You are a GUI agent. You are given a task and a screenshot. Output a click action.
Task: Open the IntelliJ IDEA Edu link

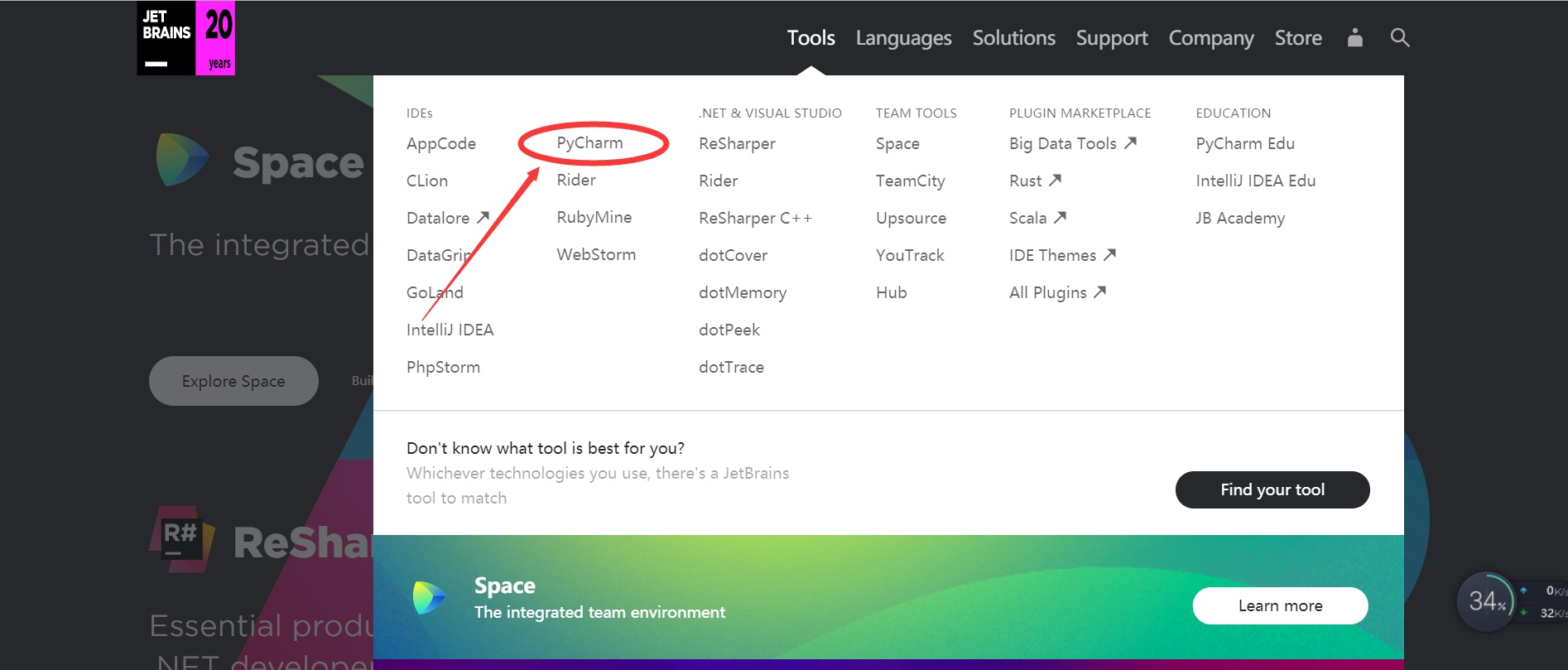point(1256,181)
